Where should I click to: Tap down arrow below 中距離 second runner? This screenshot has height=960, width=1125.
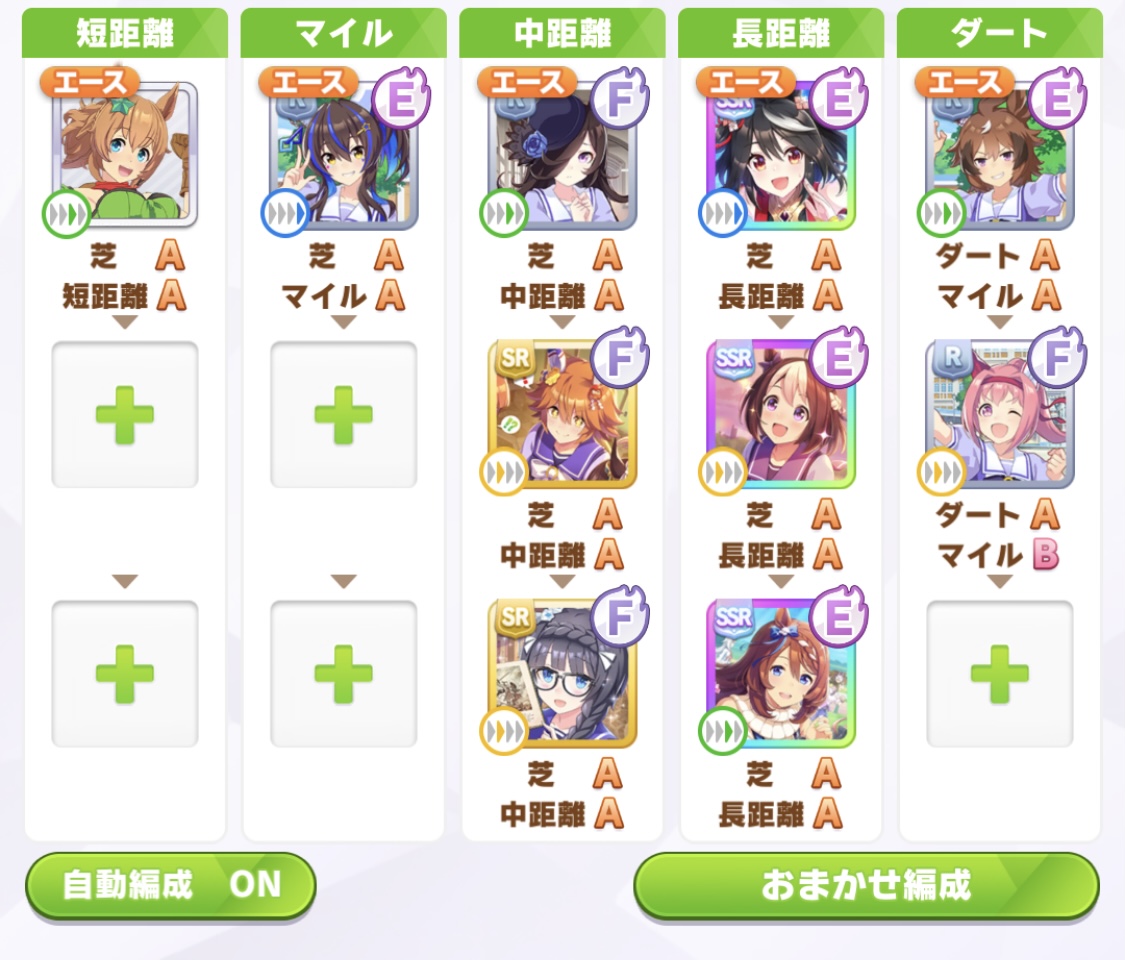(562, 580)
